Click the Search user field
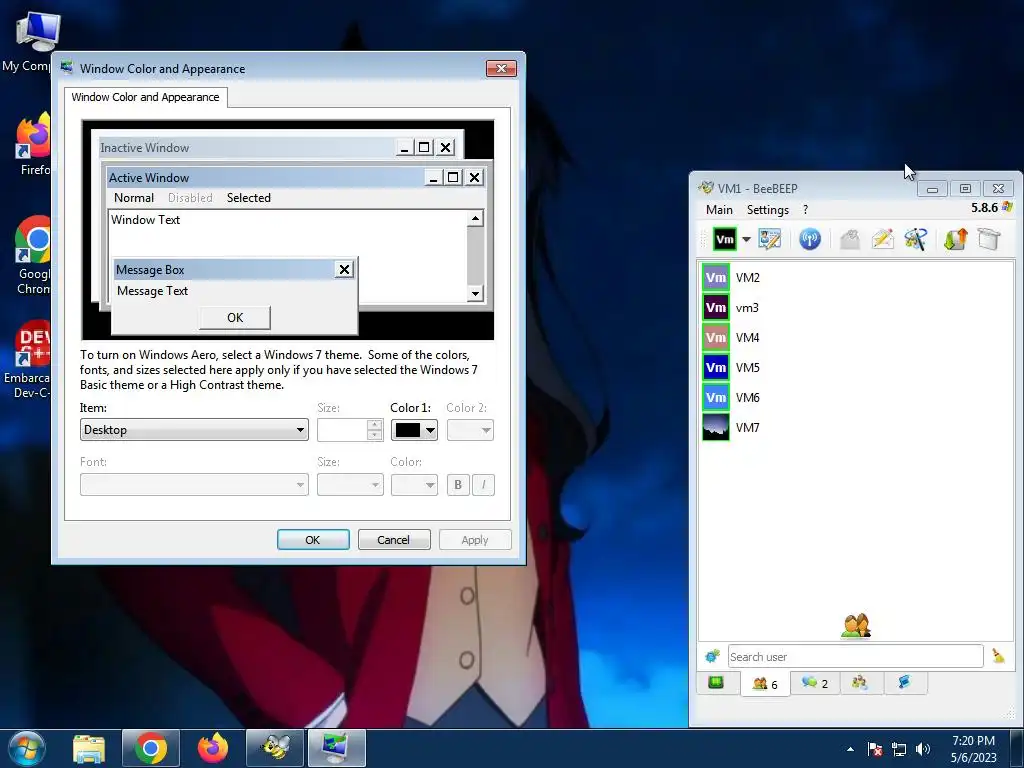The image size is (1024, 768). pyautogui.click(x=855, y=656)
